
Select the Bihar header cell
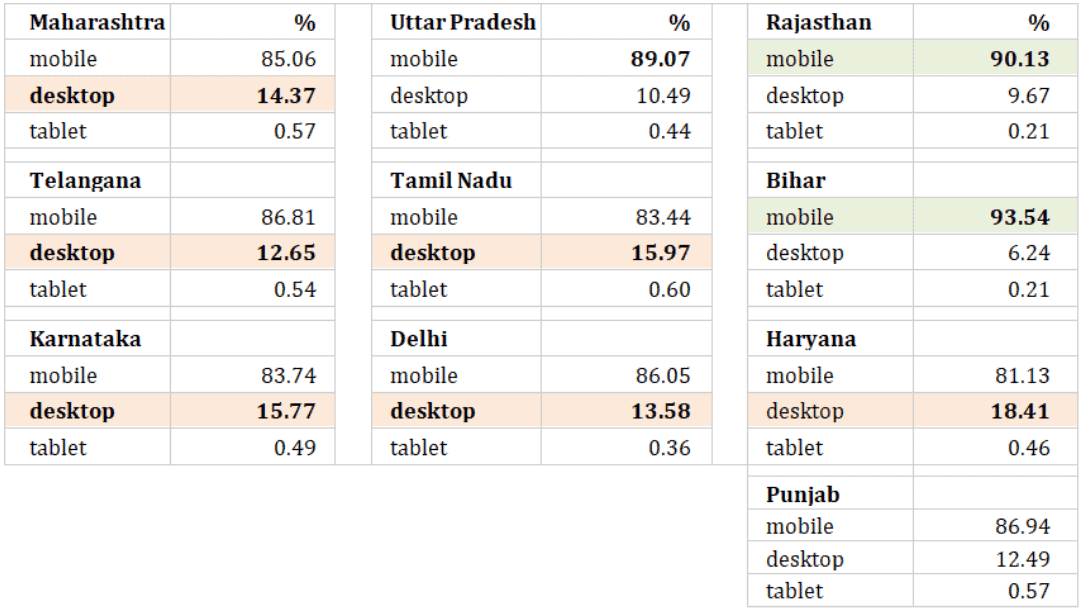pos(831,181)
